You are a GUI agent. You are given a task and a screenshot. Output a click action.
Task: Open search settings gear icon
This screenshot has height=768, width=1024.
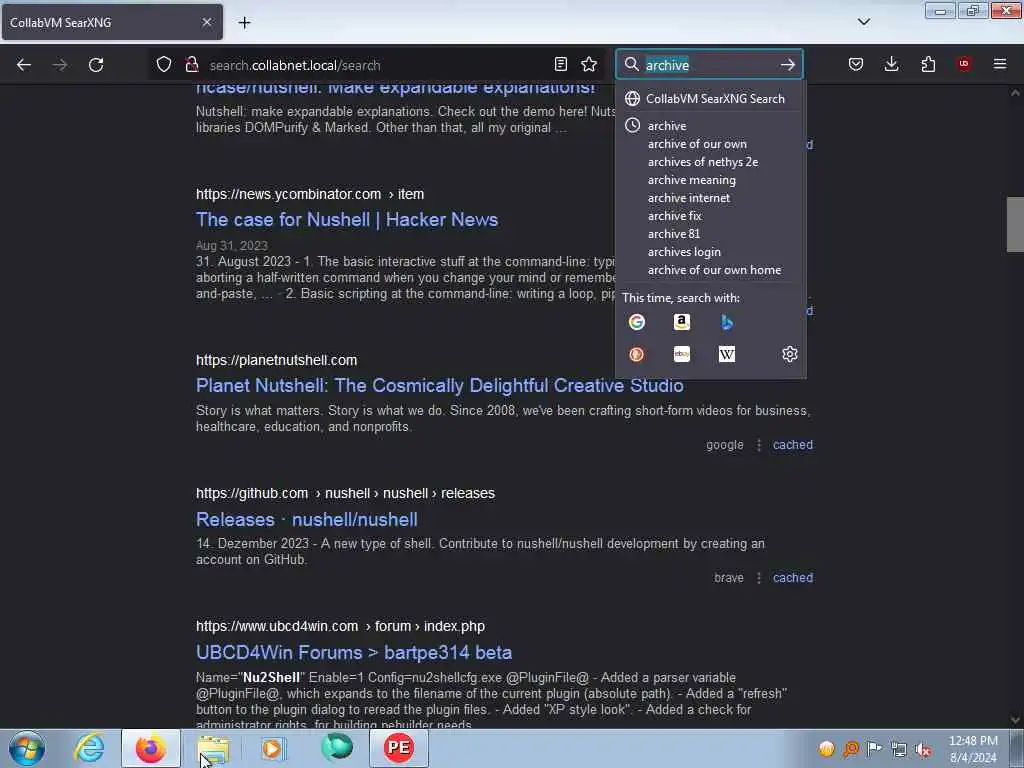tap(790, 354)
